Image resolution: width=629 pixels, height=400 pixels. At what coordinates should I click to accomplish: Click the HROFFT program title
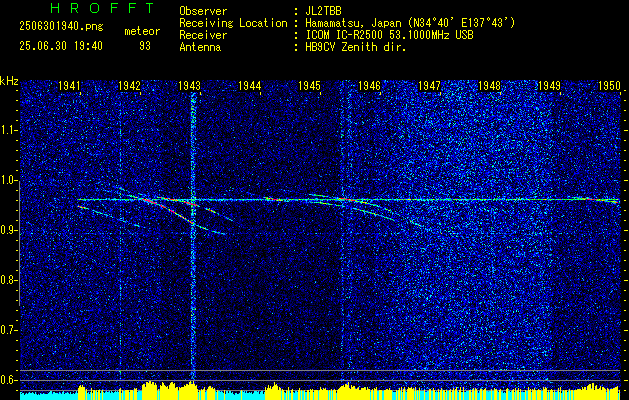(x=102, y=8)
